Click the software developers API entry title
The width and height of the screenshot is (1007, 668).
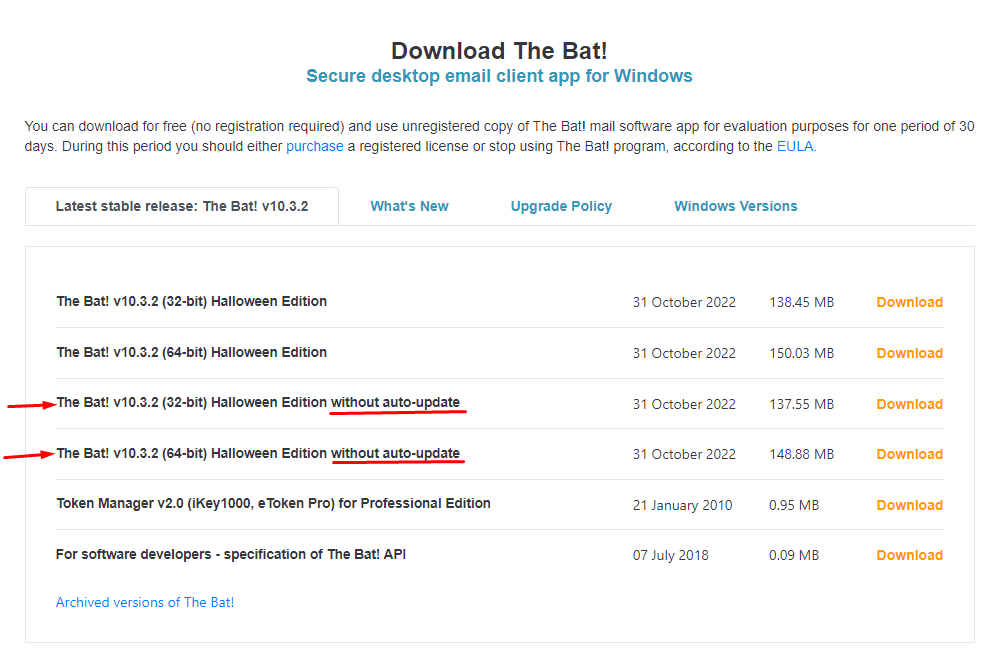[231, 554]
